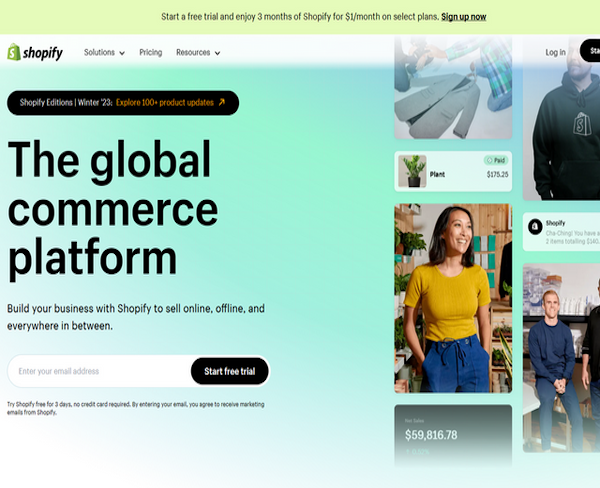Viewport: 600px width, 488px height.
Task: Click the Shopify notification avatar icon
Action: [x=535, y=227]
